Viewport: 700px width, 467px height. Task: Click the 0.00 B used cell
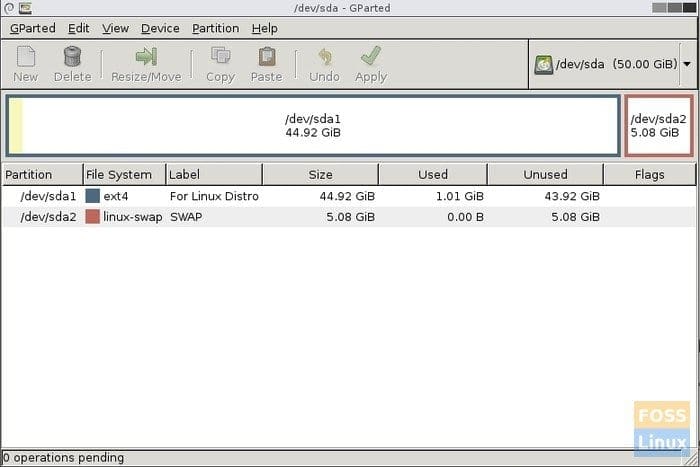point(465,217)
